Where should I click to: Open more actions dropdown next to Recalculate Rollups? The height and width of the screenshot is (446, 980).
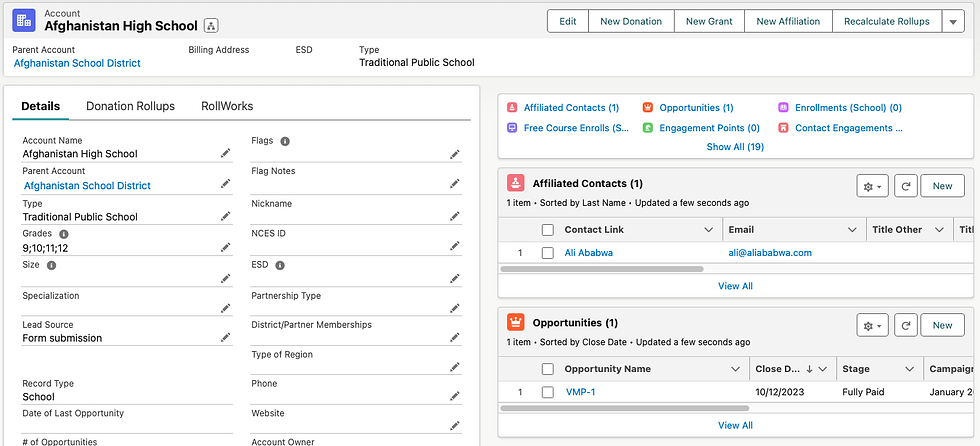coord(953,21)
